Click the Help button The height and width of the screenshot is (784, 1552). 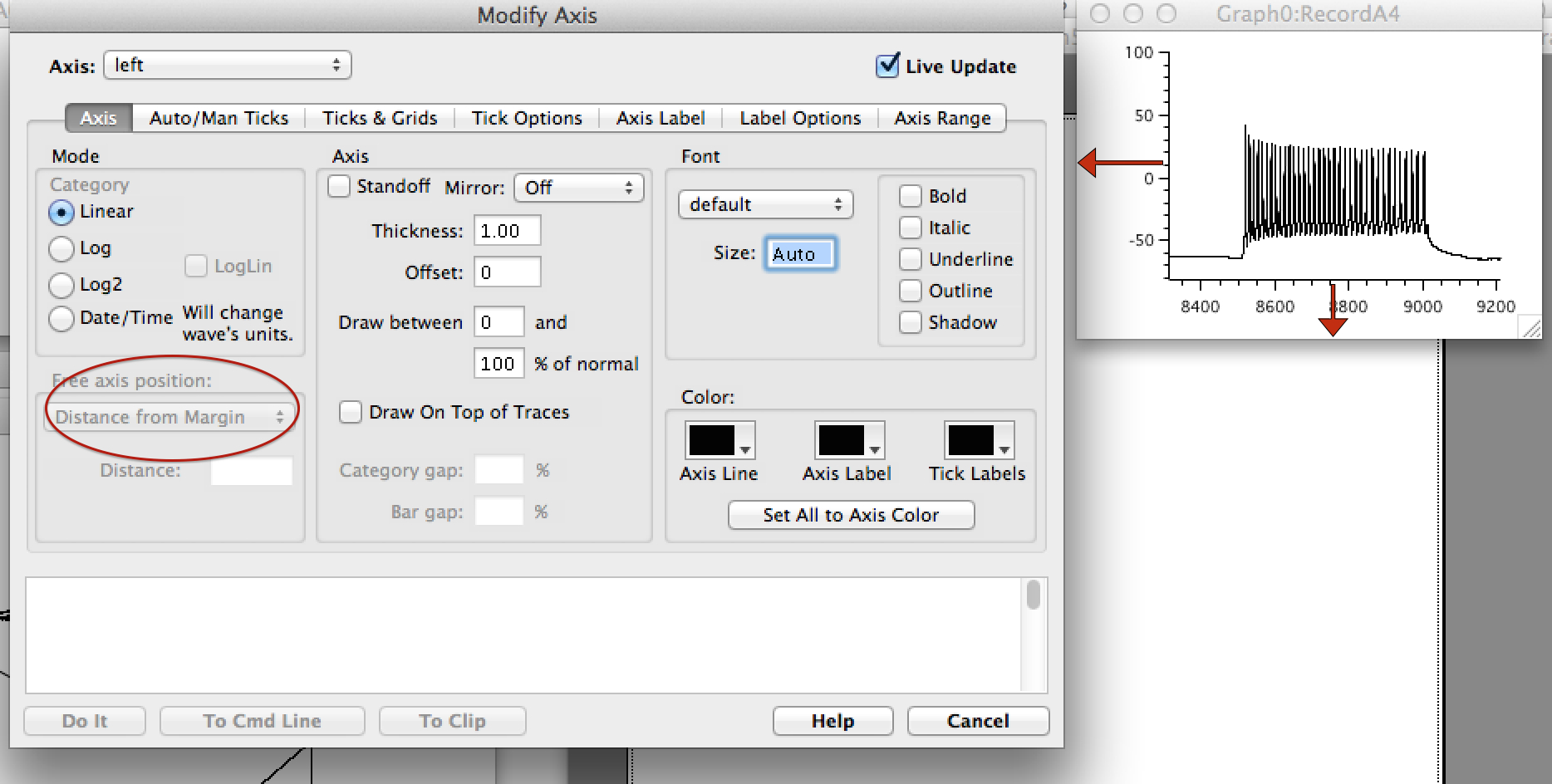point(832,721)
